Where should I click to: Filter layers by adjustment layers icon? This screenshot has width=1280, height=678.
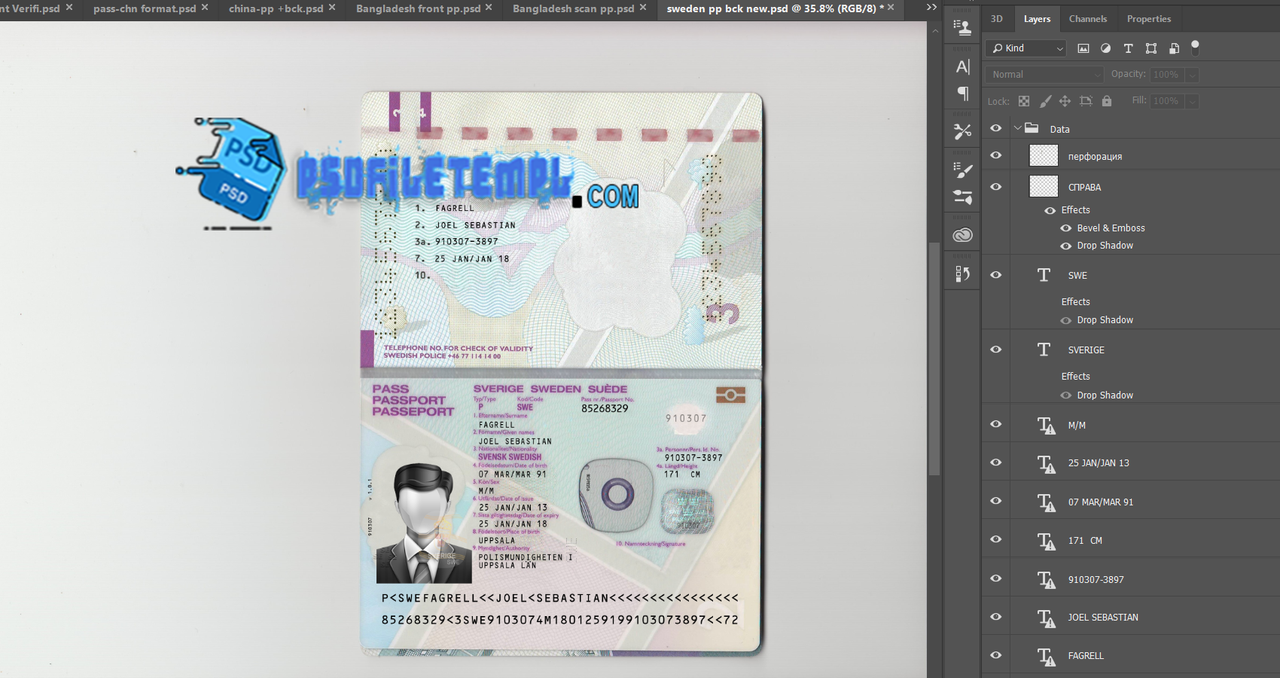[1106, 48]
